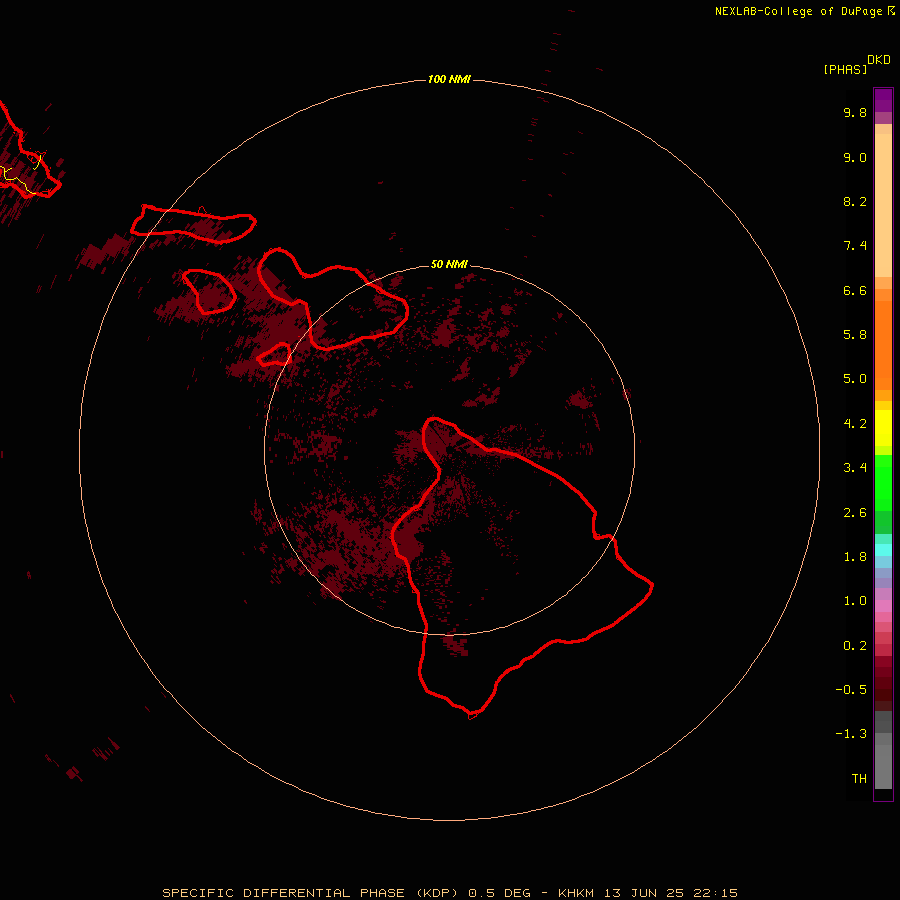Click the -1.3 value on the color scale
The height and width of the screenshot is (900, 900).
(851, 734)
